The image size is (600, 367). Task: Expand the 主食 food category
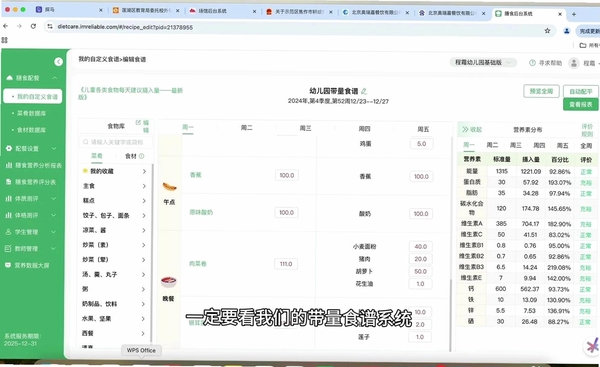pyautogui.click(x=144, y=186)
